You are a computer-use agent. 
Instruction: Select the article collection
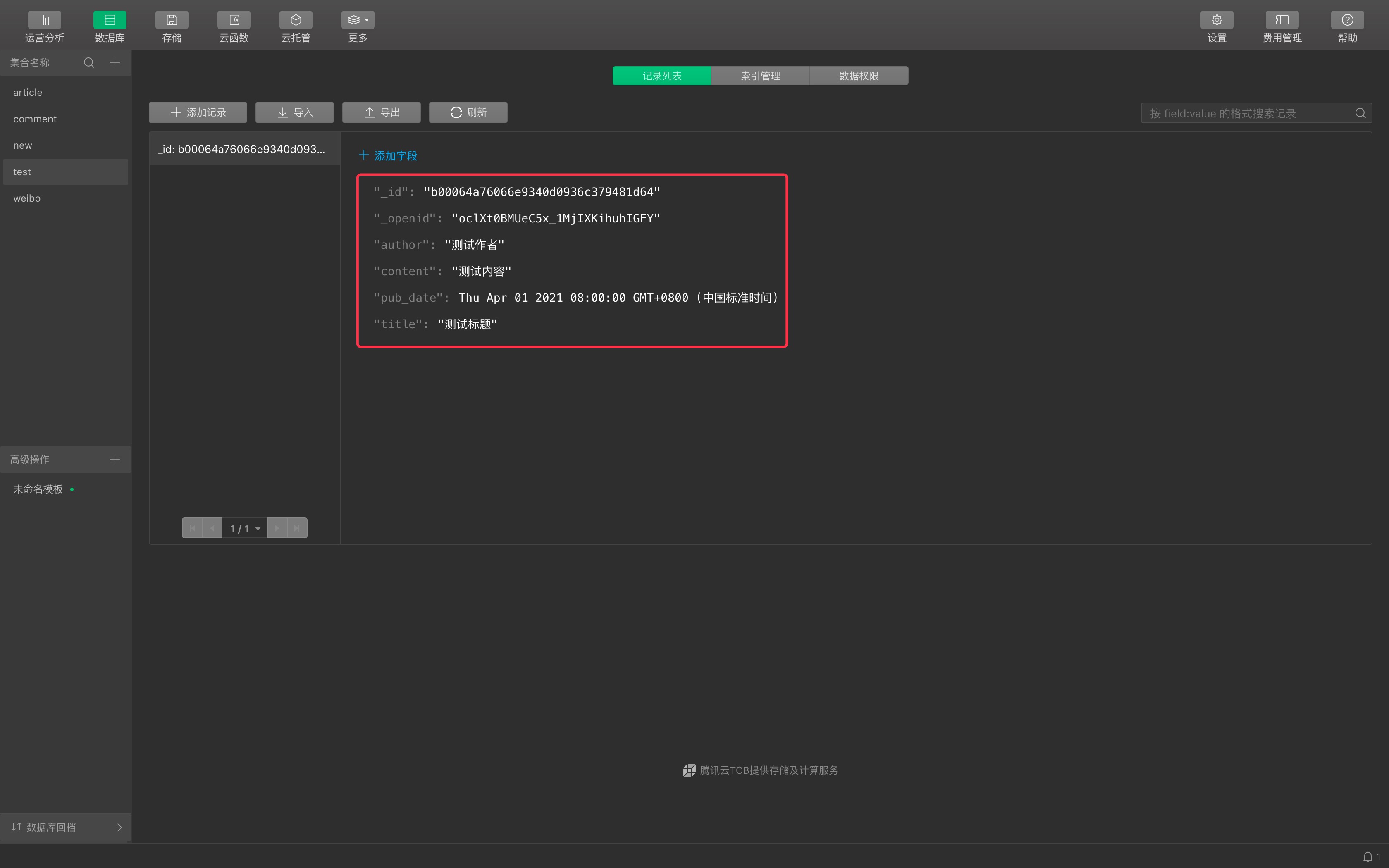[x=65, y=93]
